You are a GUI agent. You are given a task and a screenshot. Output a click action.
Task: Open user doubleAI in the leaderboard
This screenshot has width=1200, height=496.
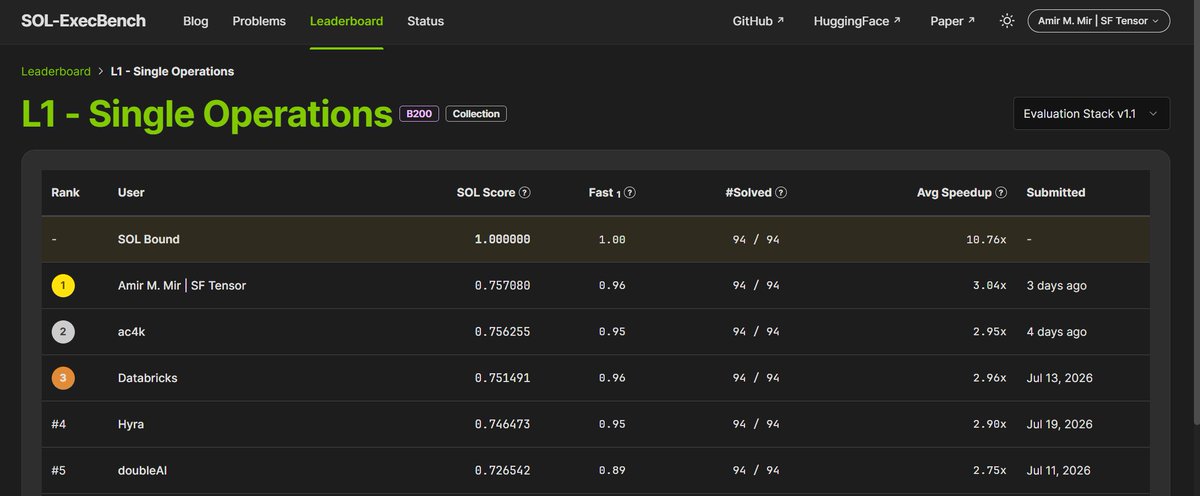click(x=143, y=470)
